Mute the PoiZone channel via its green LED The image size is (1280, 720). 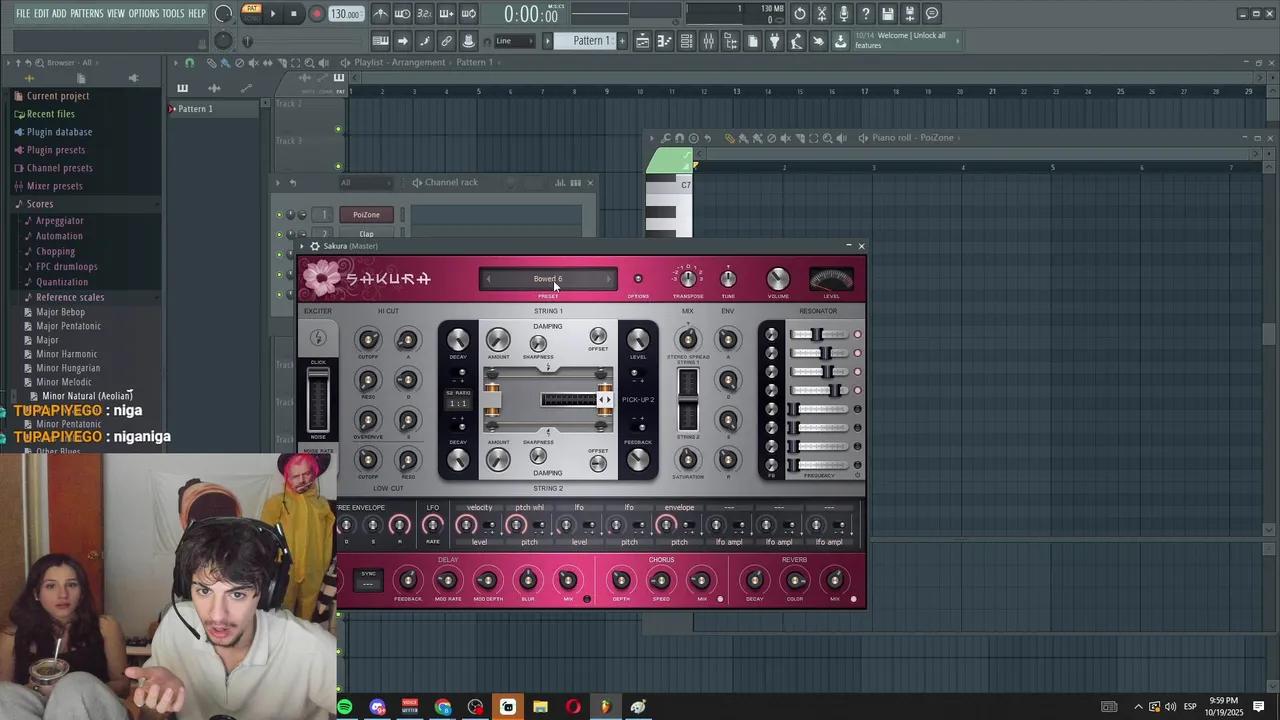coord(279,215)
